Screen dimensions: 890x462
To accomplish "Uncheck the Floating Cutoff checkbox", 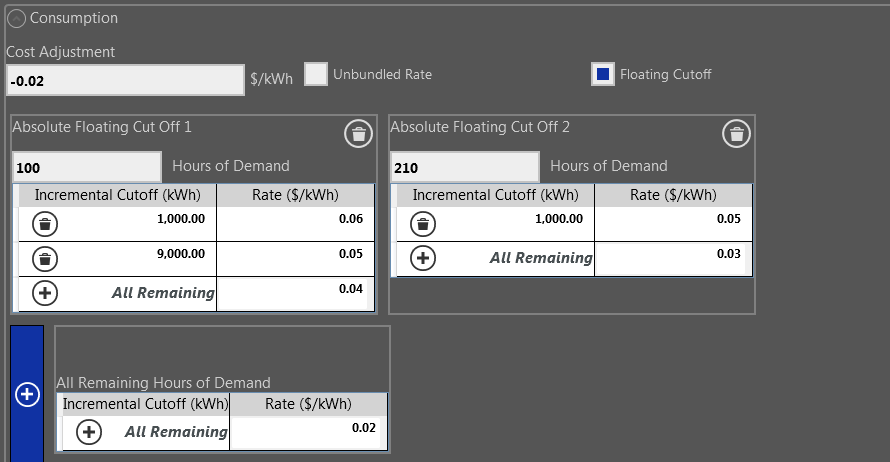I will pos(603,74).
